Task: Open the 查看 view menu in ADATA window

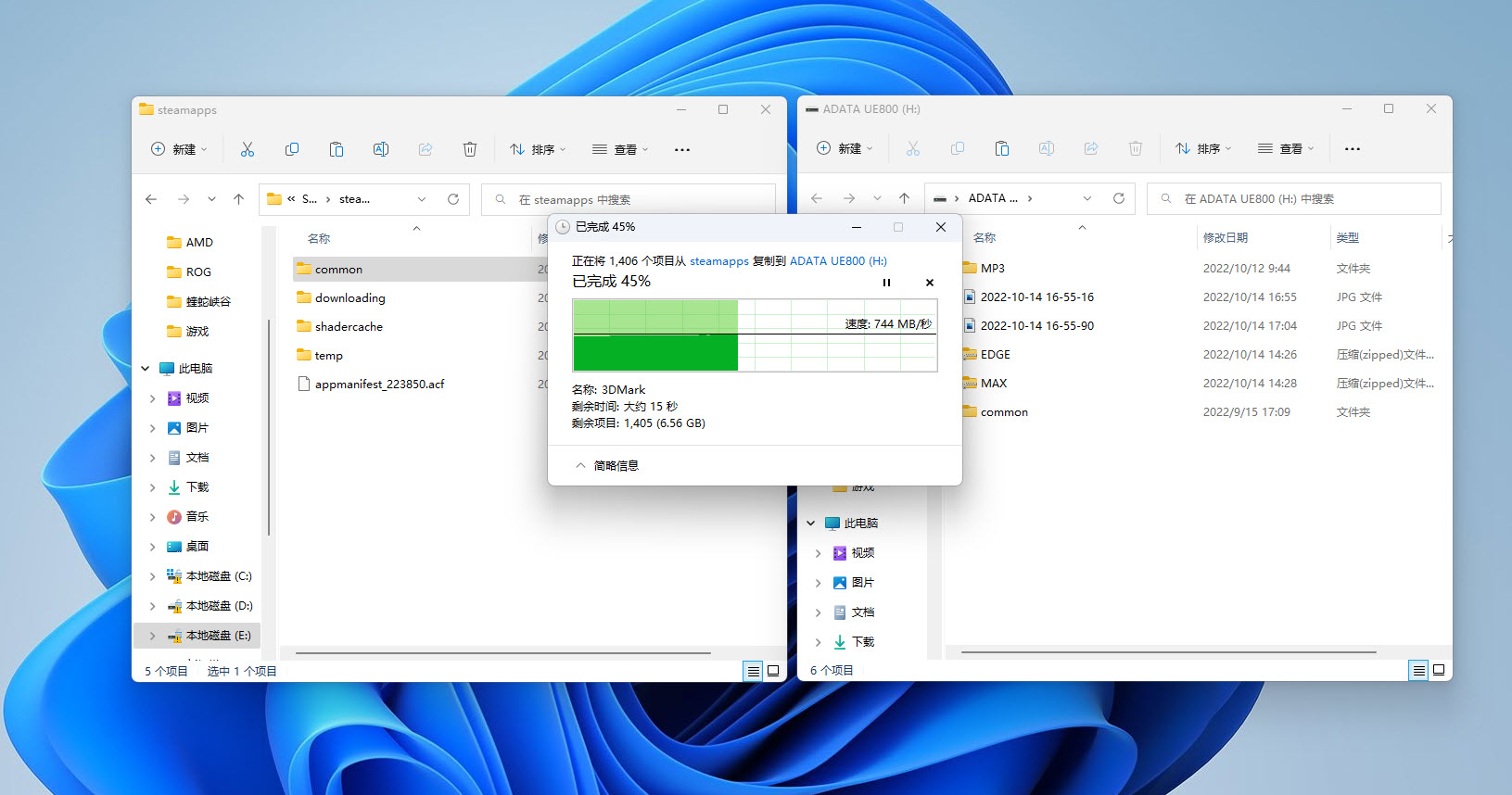Action: coord(1286,148)
